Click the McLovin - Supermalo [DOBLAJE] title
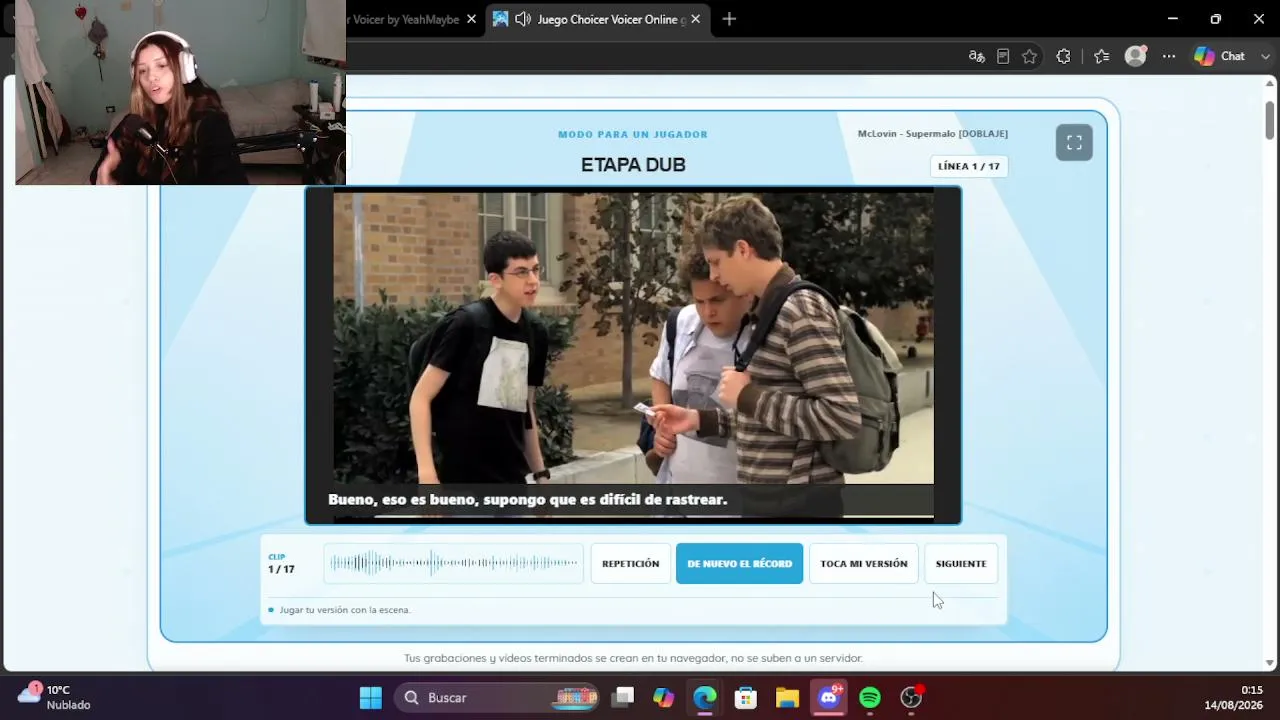Image resolution: width=1280 pixels, height=720 pixels. click(x=933, y=134)
